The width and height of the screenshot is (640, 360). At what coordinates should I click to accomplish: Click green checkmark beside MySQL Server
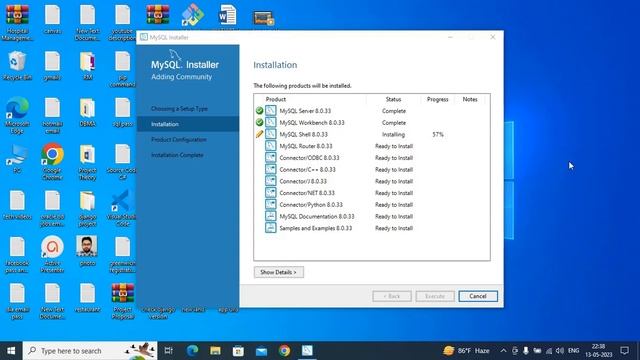(259, 111)
